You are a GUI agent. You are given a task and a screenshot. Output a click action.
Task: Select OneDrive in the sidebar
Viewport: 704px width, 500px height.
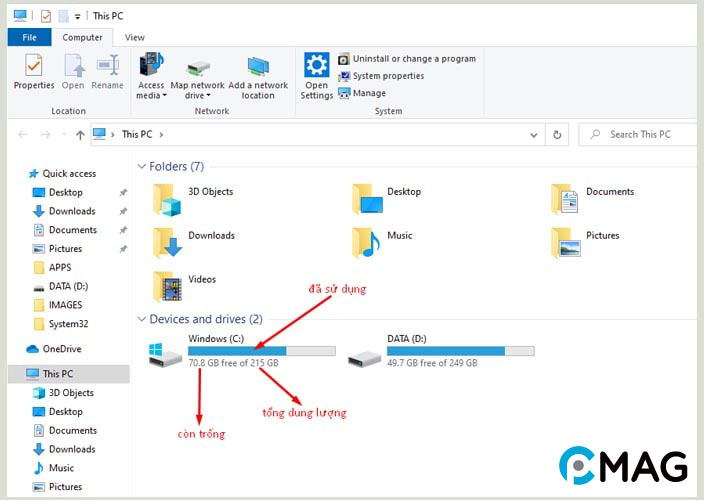[x=54, y=349]
